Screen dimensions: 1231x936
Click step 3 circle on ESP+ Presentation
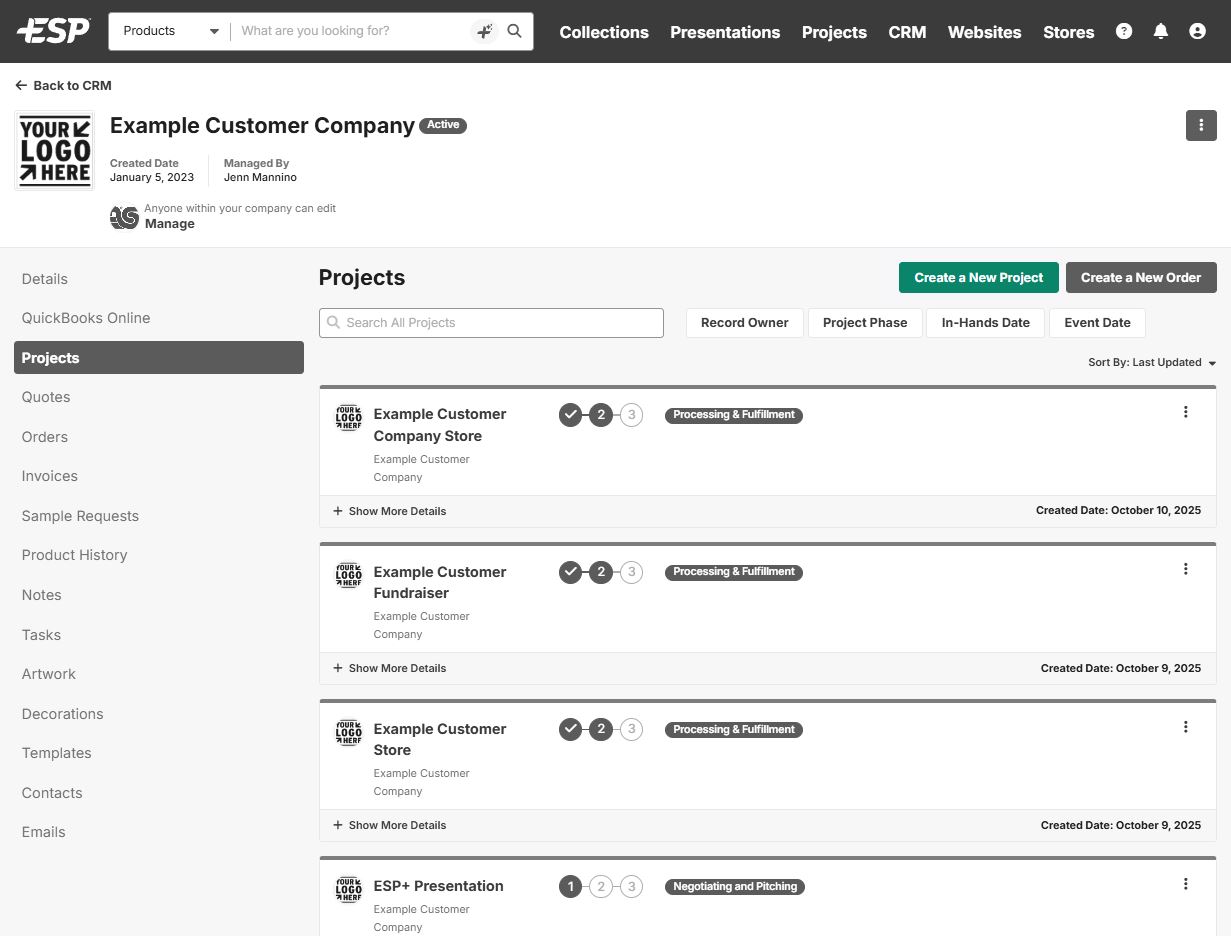pos(631,886)
